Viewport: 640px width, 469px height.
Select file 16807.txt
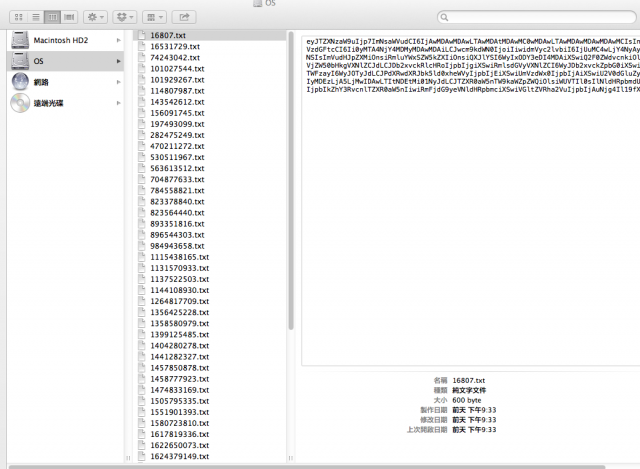tap(210, 36)
